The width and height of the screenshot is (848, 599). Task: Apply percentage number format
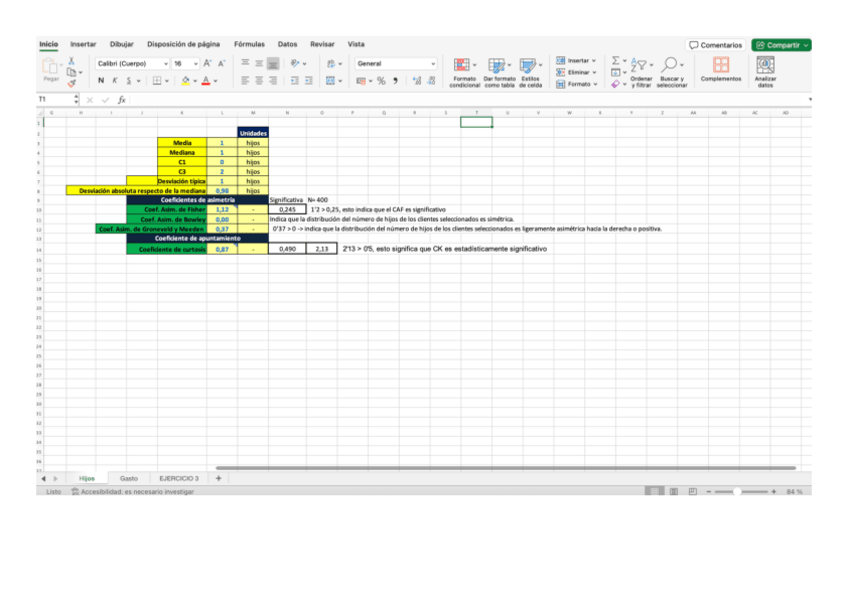click(381, 81)
